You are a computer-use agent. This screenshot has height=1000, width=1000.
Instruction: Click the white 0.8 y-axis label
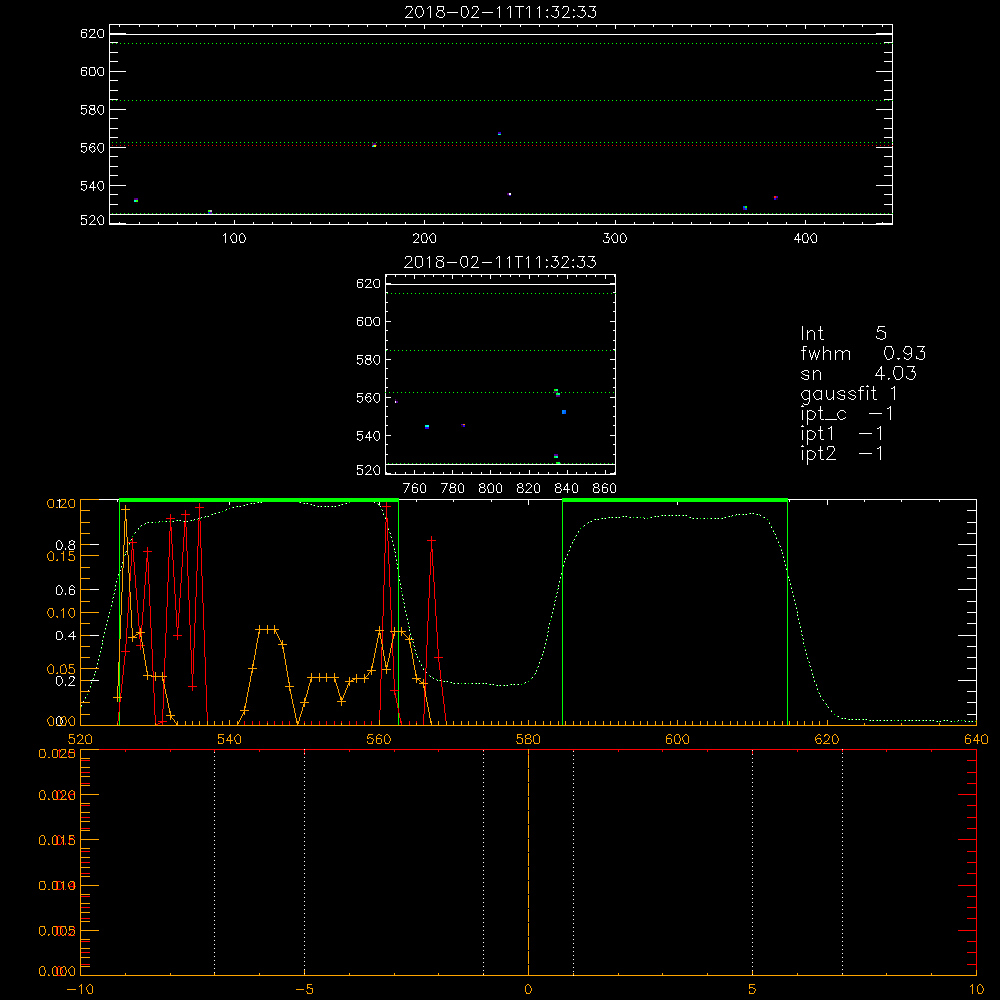coord(66,545)
